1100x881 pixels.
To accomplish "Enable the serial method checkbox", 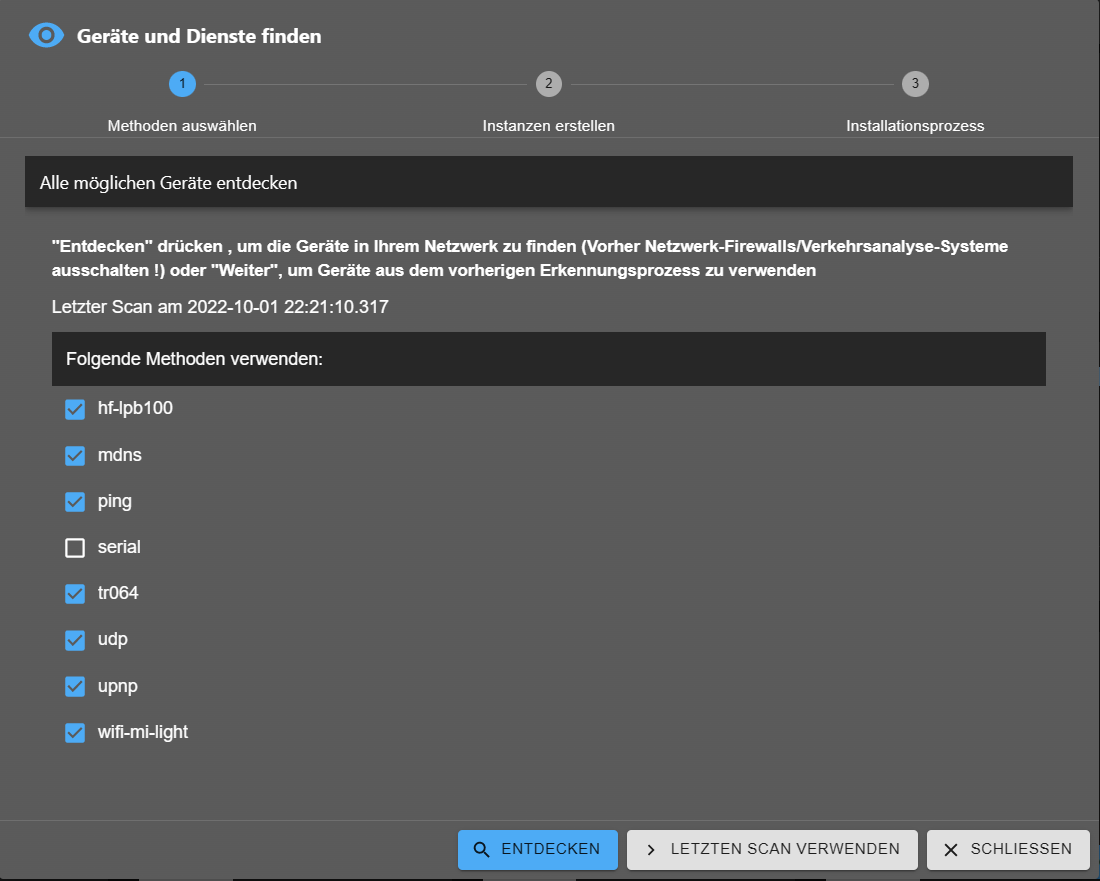I will (75, 548).
